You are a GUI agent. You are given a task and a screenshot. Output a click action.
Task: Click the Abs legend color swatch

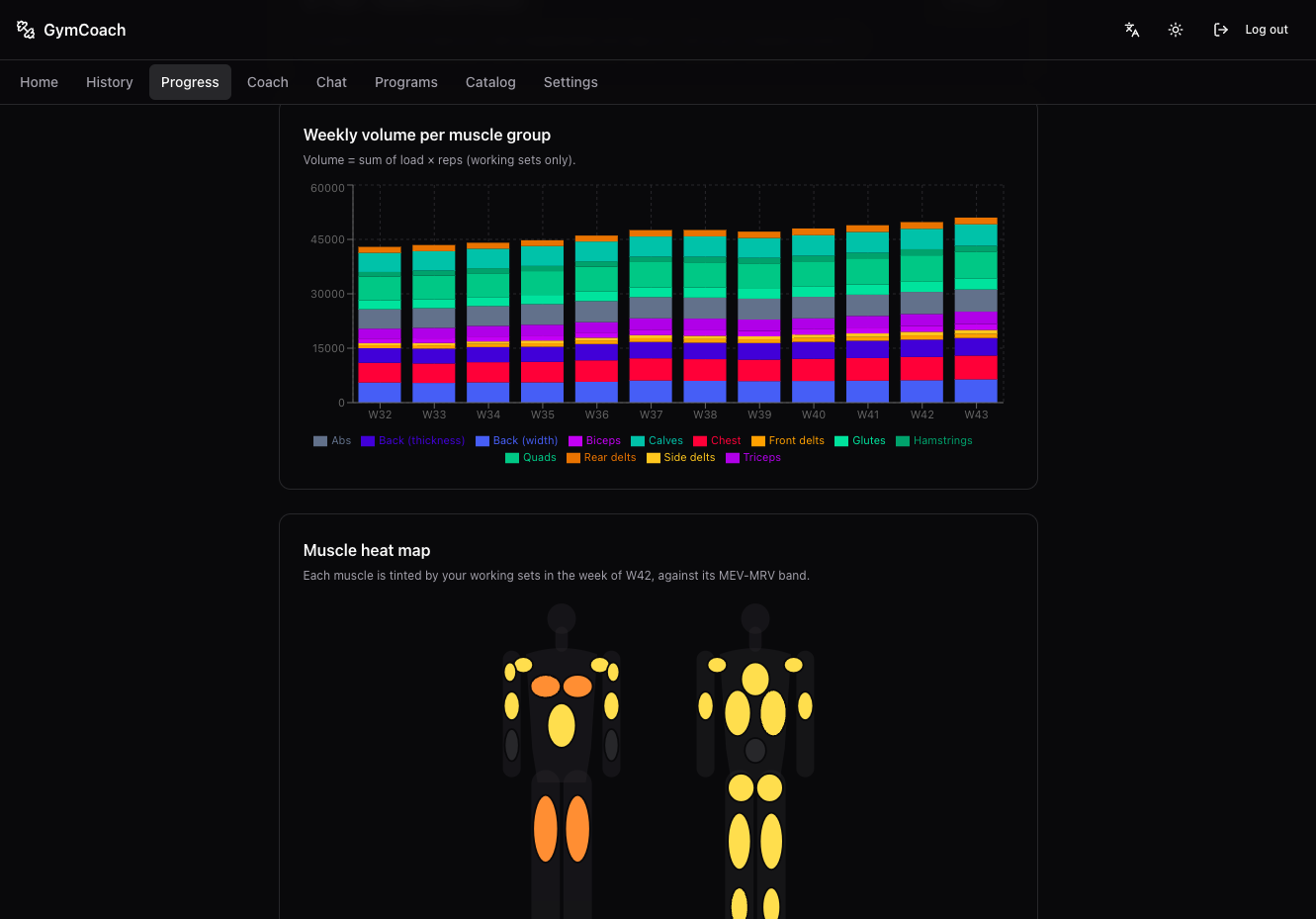pos(320,441)
